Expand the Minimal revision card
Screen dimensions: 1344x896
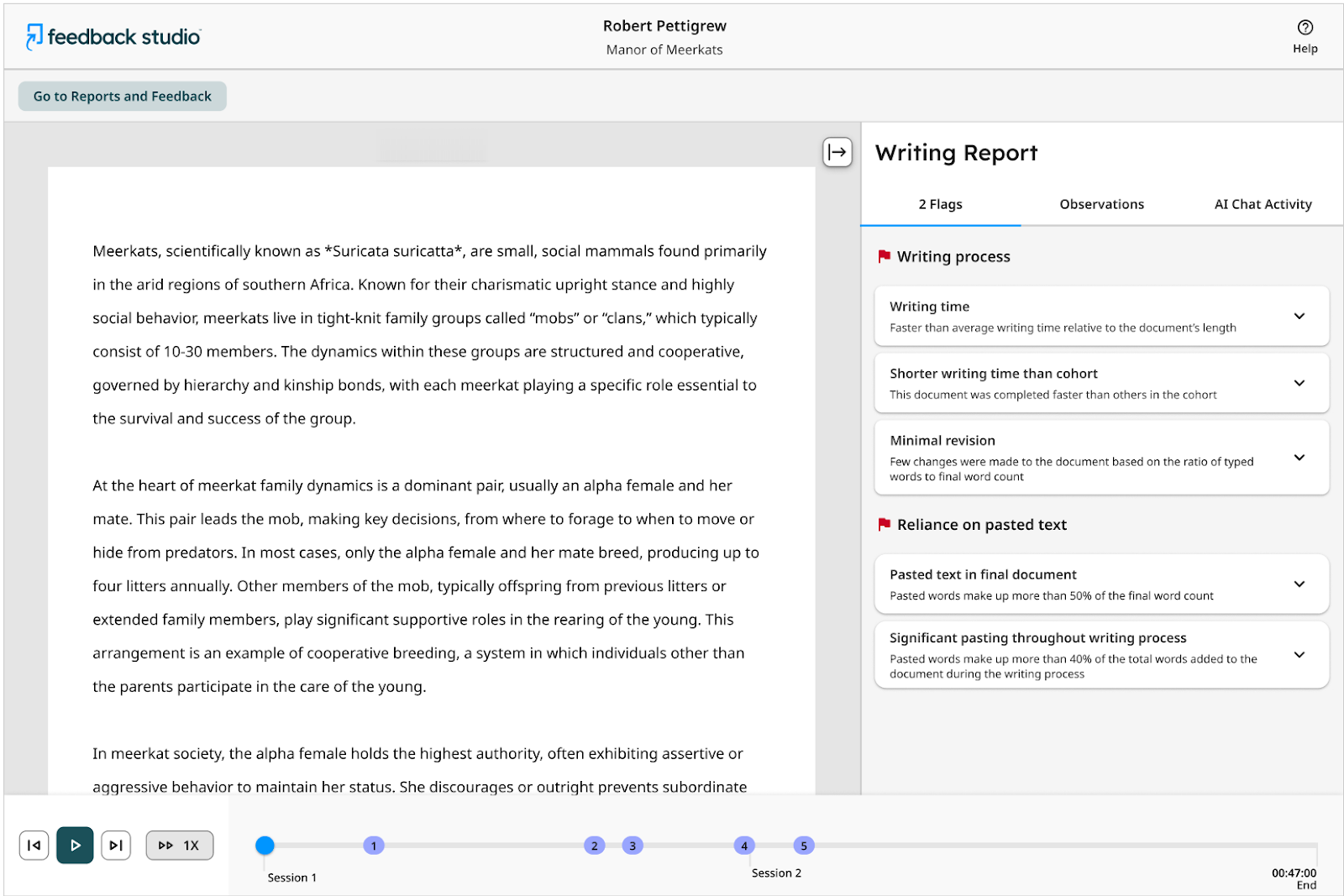coord(1101,458)
